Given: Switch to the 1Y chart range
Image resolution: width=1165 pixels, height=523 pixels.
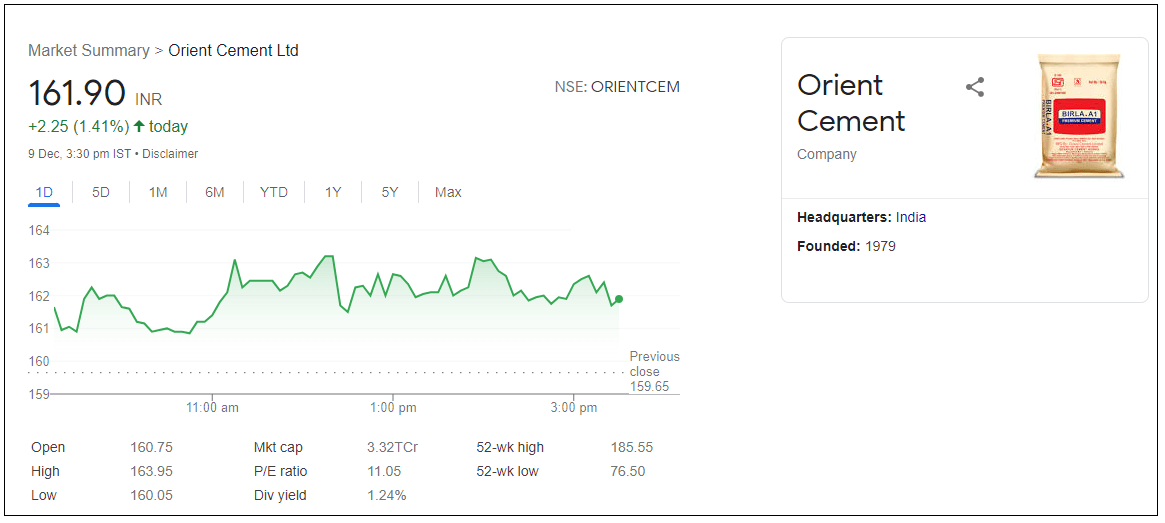Looking at the screenshot, I should (x=333, y=192).
